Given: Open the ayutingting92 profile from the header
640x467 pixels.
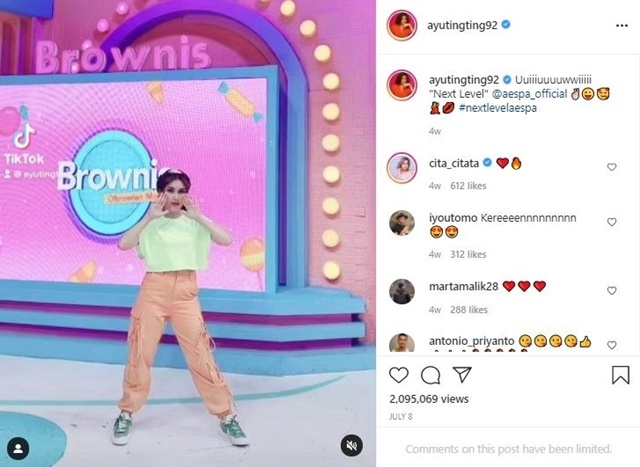Looking at the screenshot, I should (x=462, y=25).
